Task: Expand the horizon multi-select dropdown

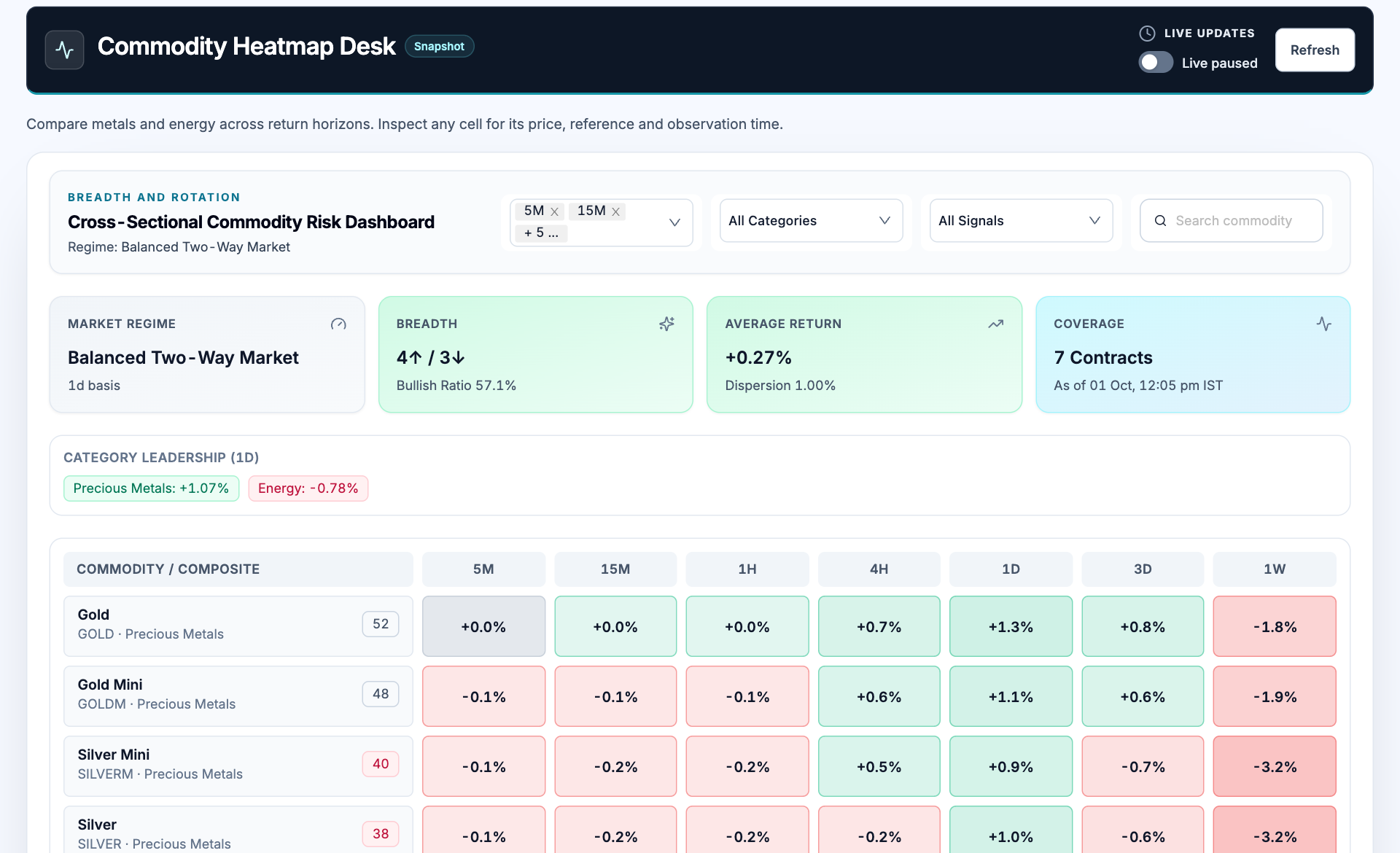Action: 674,222
